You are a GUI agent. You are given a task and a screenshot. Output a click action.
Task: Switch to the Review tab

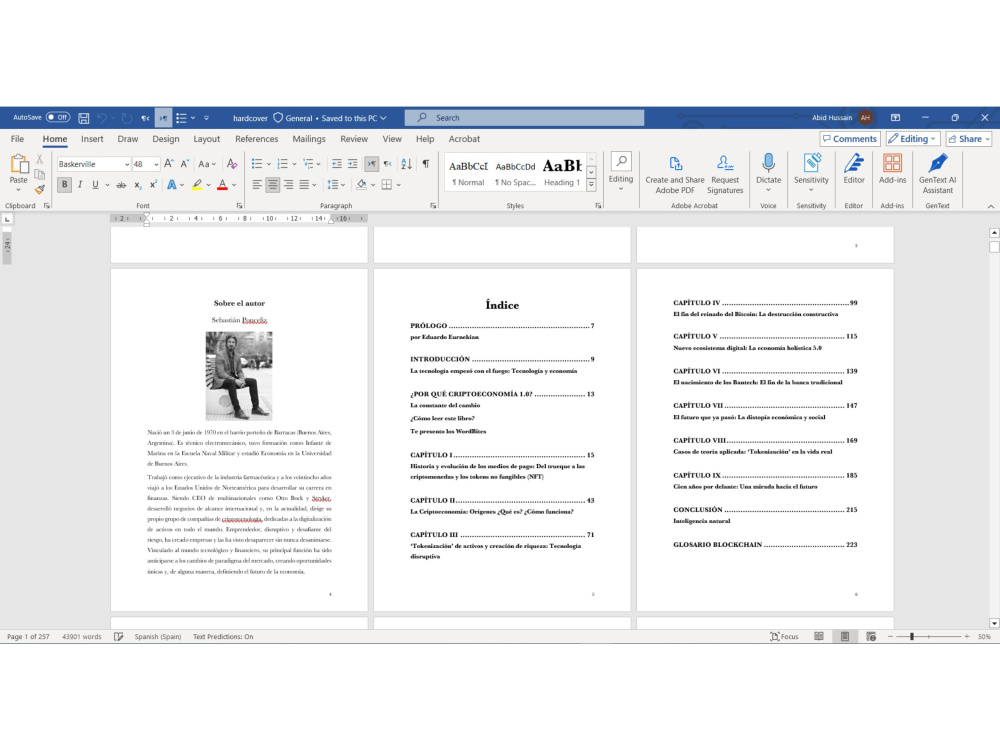[354, 139]
